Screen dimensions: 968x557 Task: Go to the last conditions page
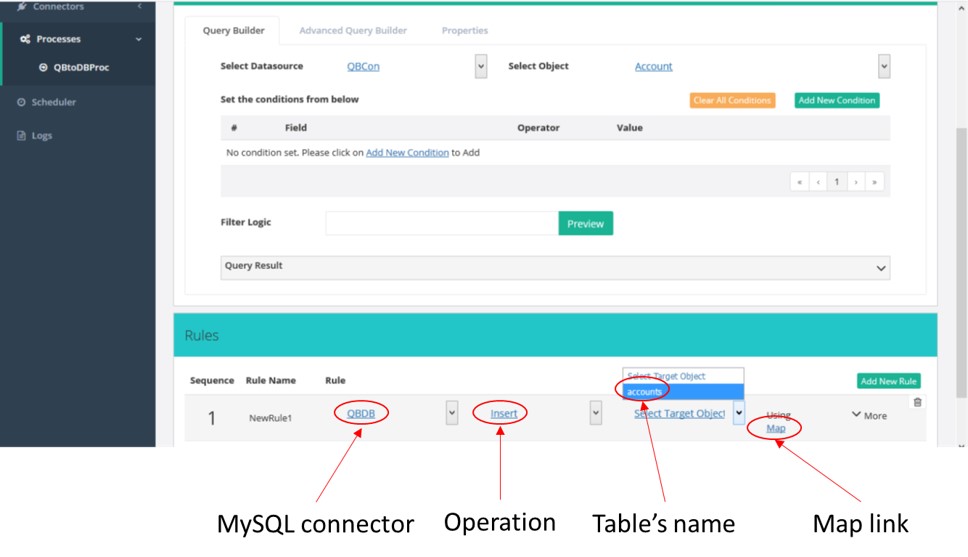coord(876,182)
